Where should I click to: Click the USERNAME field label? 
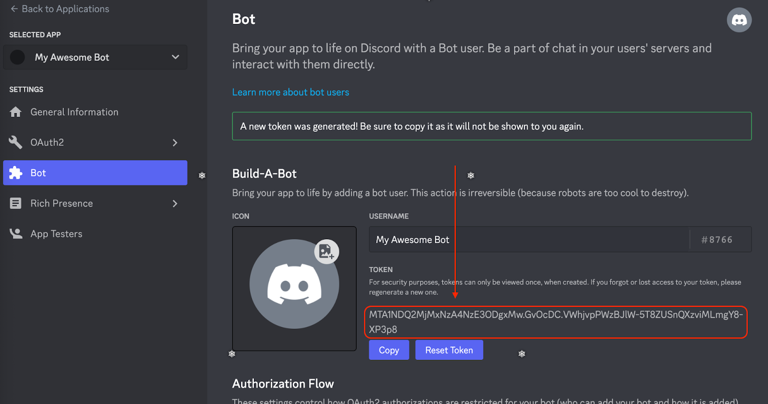point(389,216)
